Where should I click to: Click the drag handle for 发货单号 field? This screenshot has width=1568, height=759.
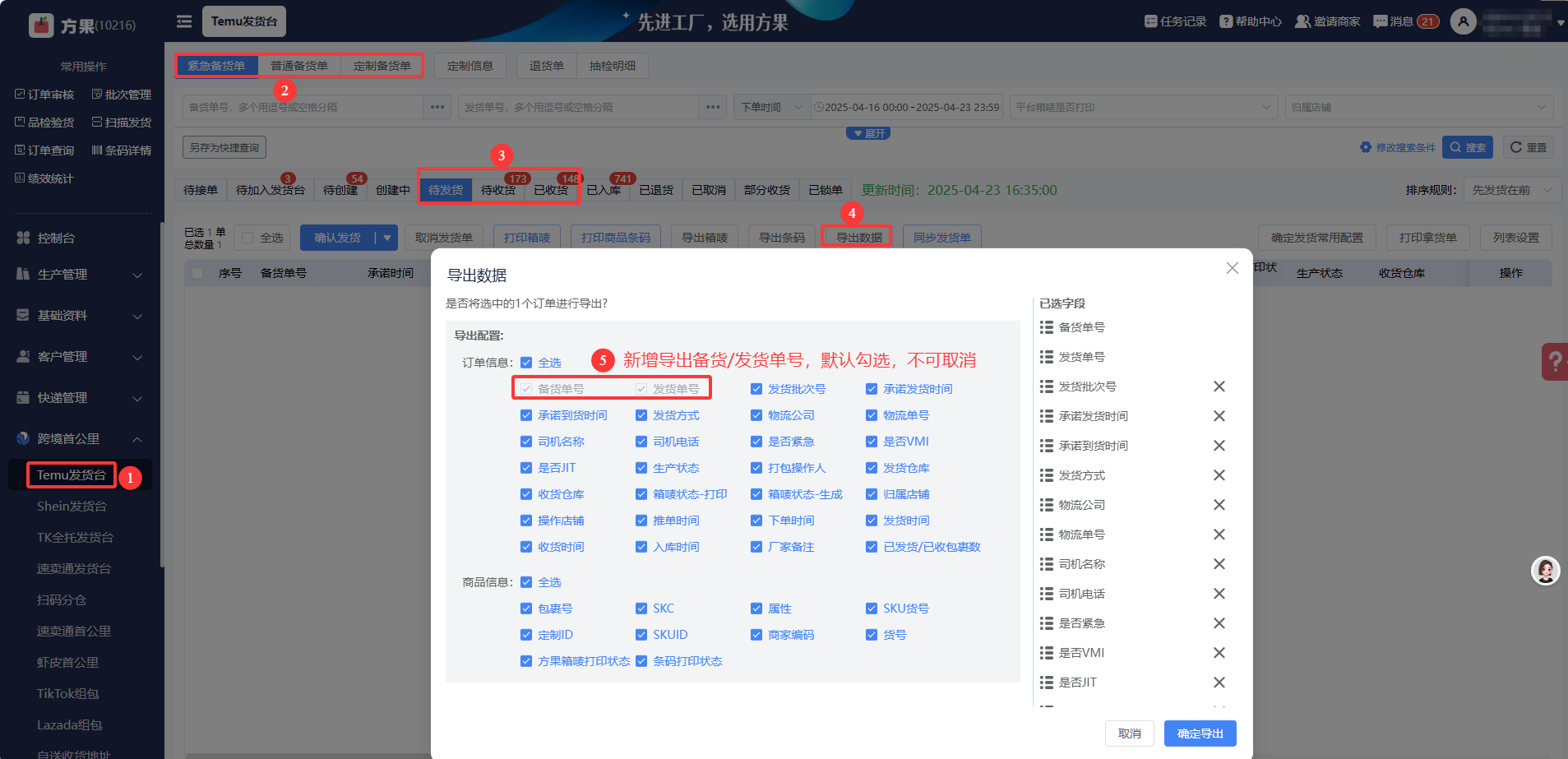tap(1047, 357)
